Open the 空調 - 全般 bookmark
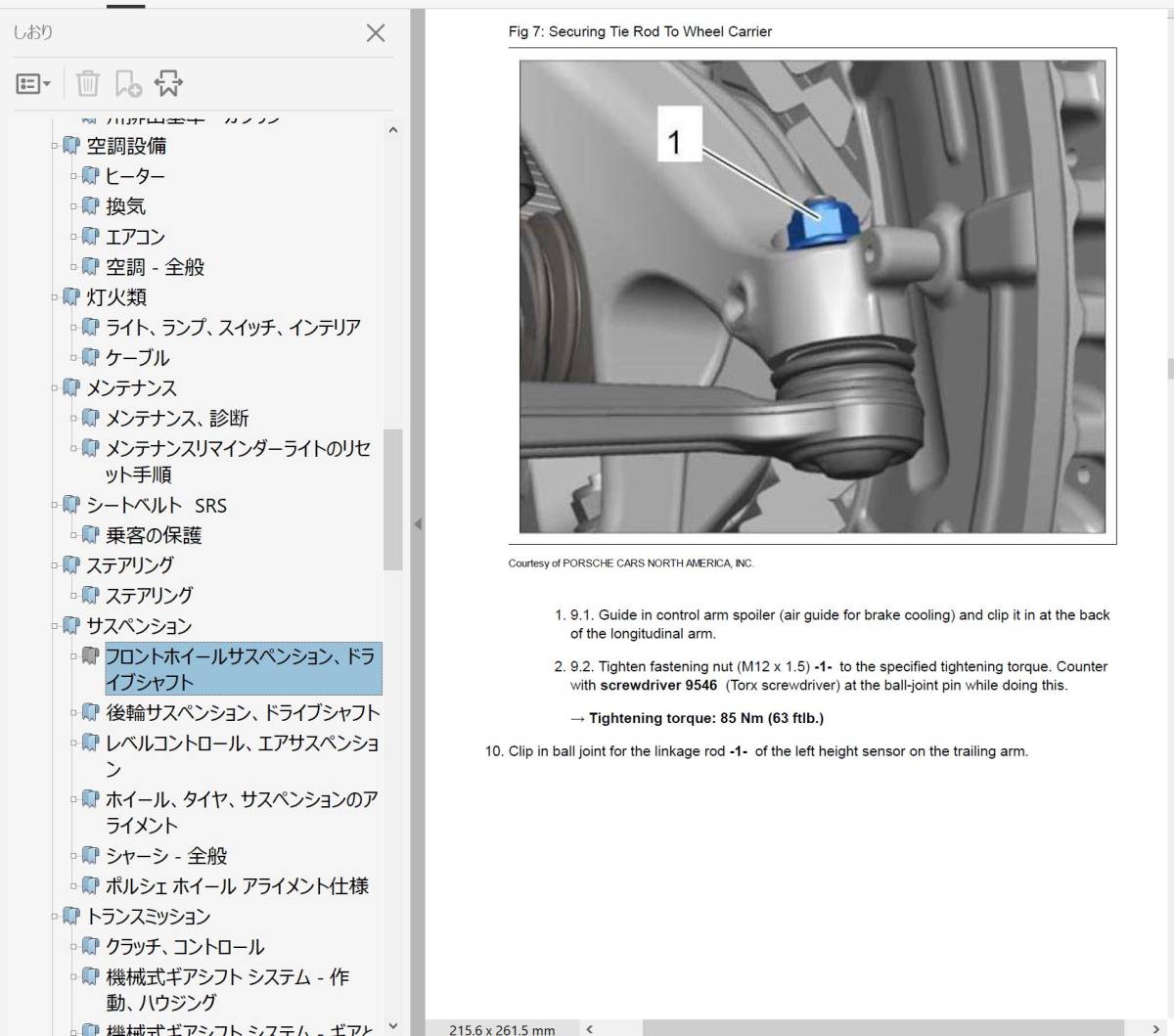The image size is (1174, 1036). coord(155,267)
